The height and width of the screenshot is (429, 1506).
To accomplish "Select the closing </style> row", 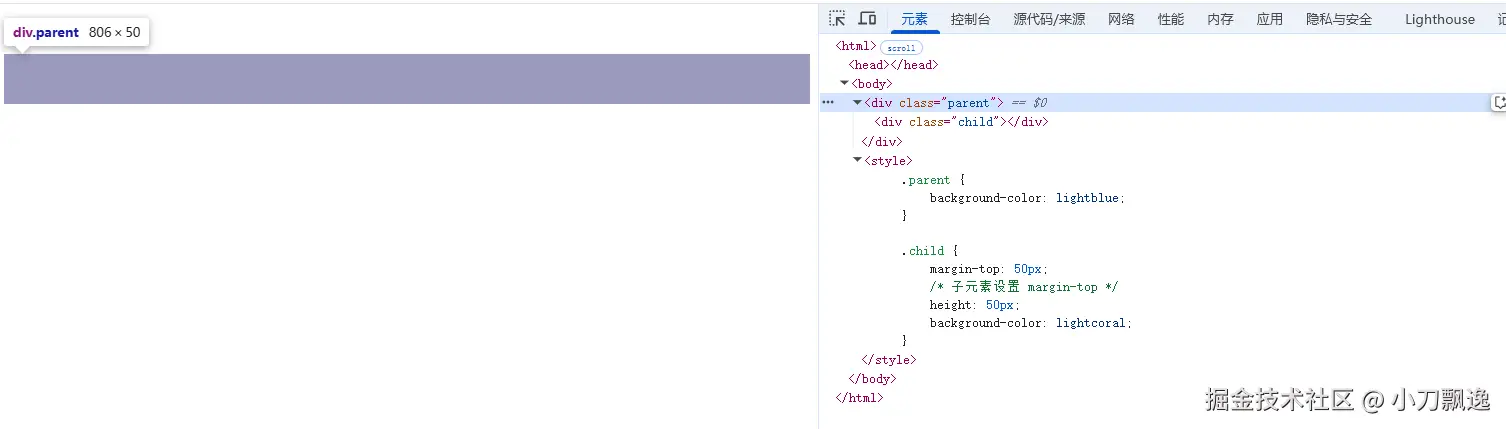I will click(x=888, y=360).
